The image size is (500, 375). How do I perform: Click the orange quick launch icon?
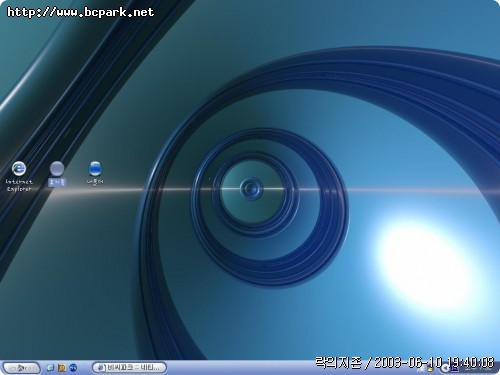62,368
